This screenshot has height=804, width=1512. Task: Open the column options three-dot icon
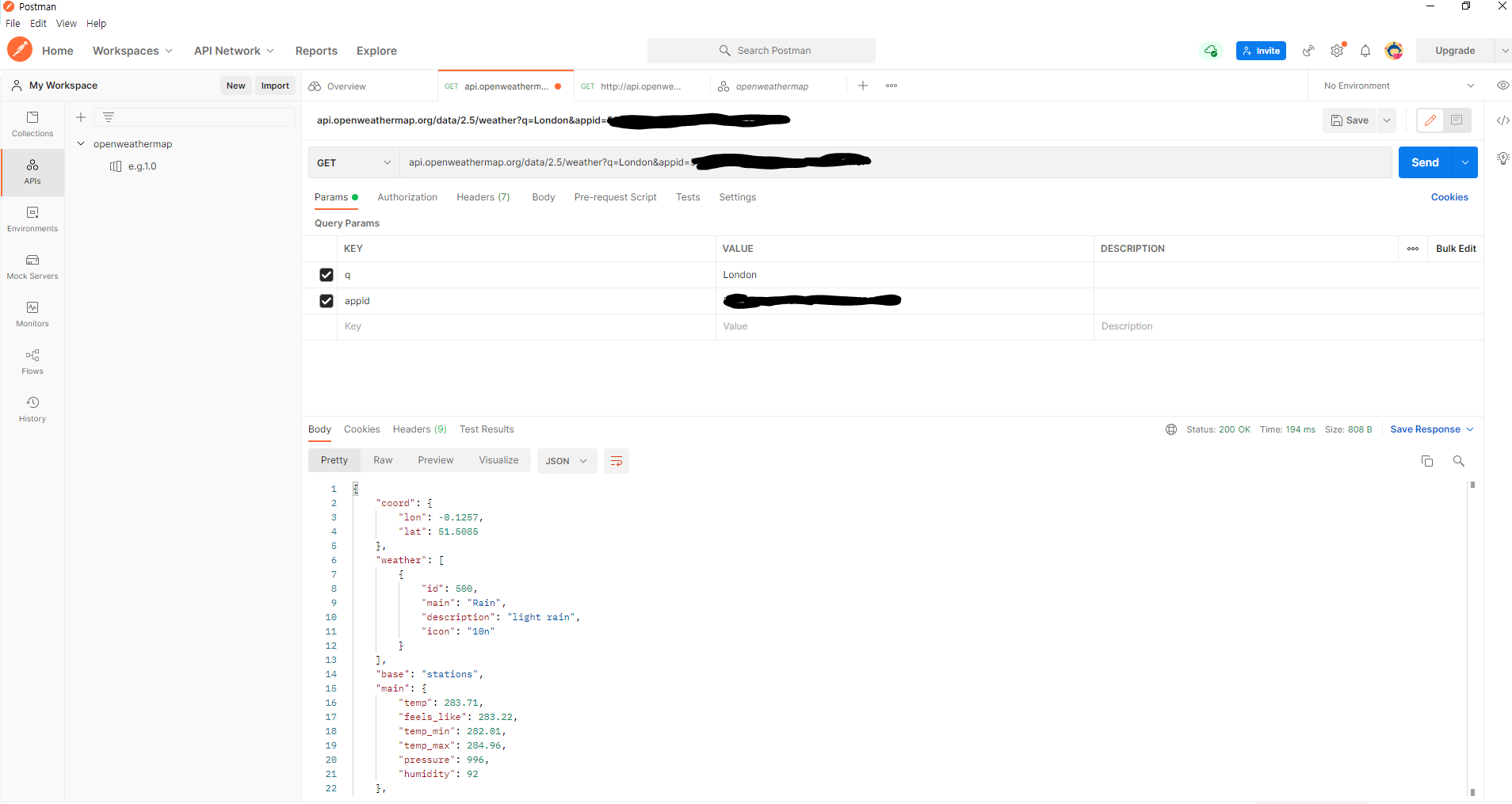coord(1413,249)
